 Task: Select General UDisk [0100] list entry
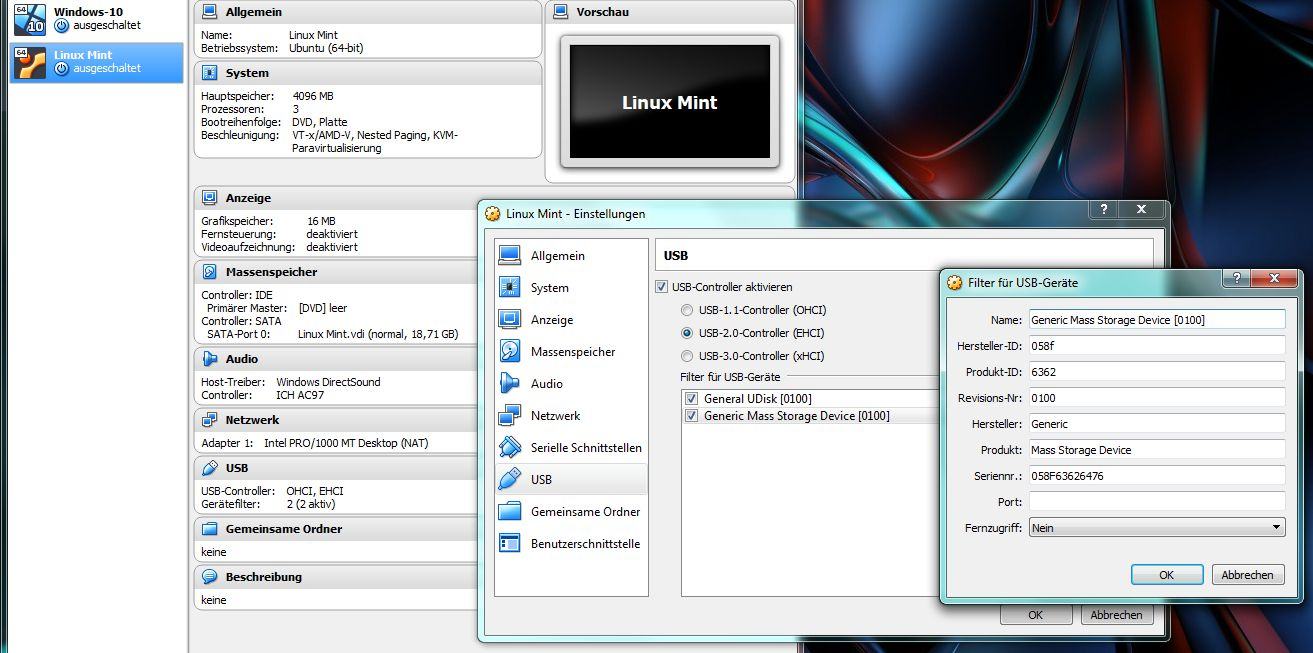[x=758, y=399]
